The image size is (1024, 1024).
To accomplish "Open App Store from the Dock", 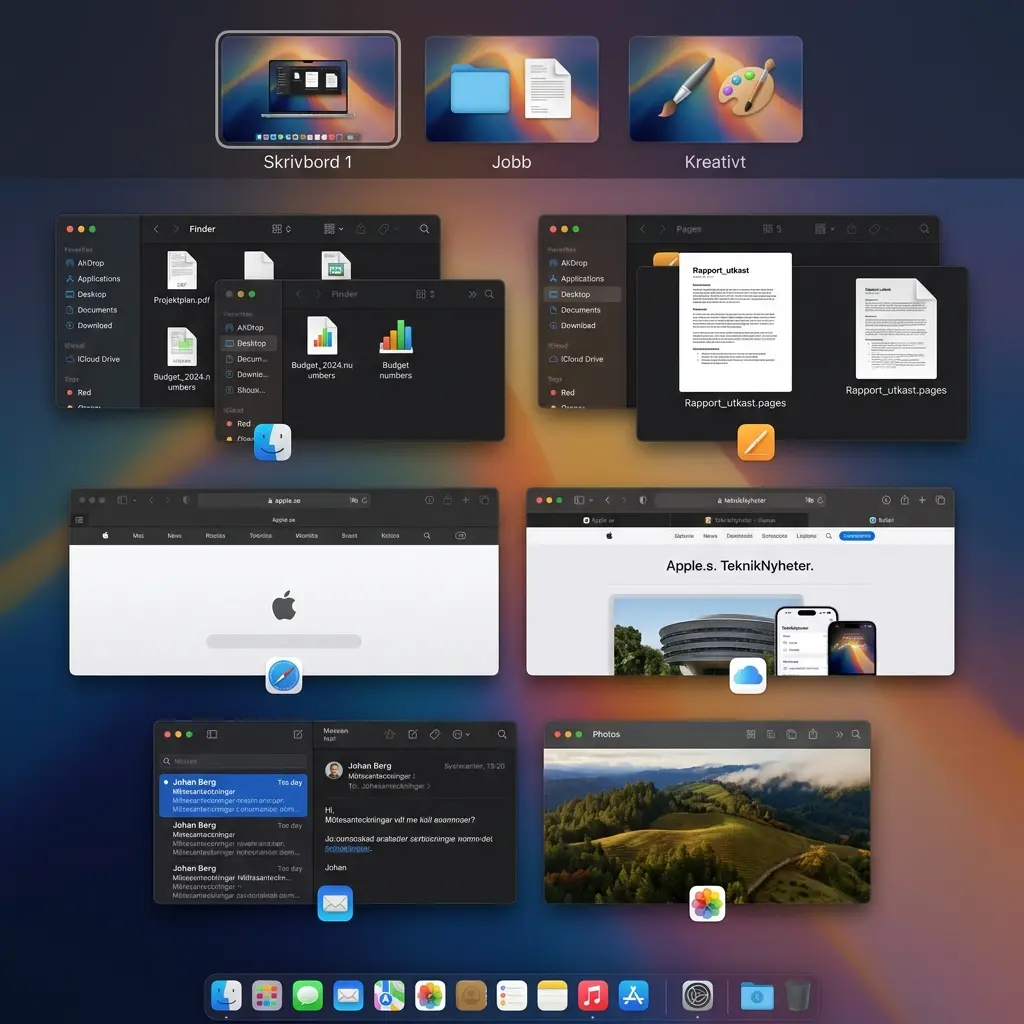I will click(x=633, y=996).
